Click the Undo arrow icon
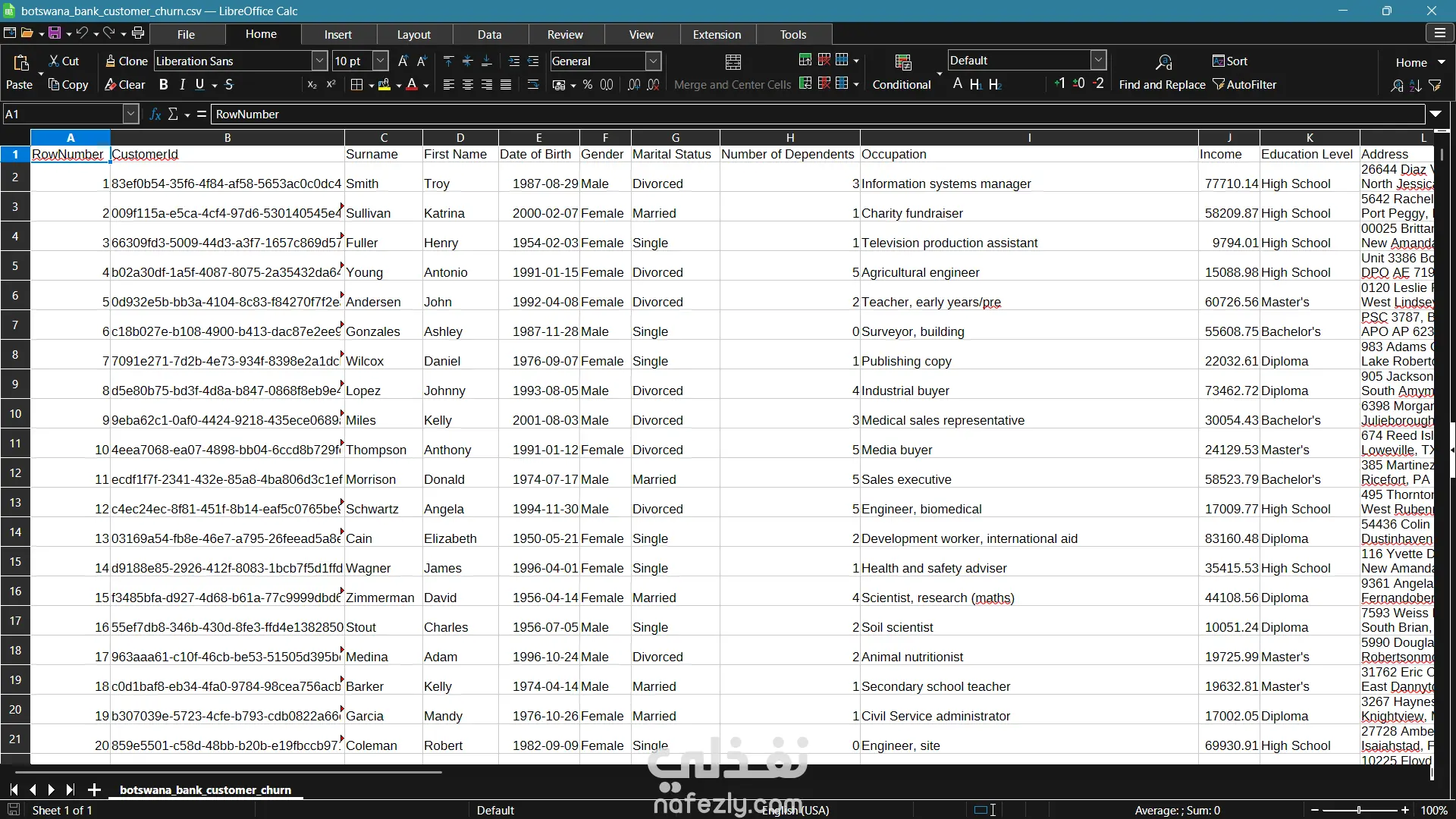The height and width of the screenshot is (819, 1456). 82,33
